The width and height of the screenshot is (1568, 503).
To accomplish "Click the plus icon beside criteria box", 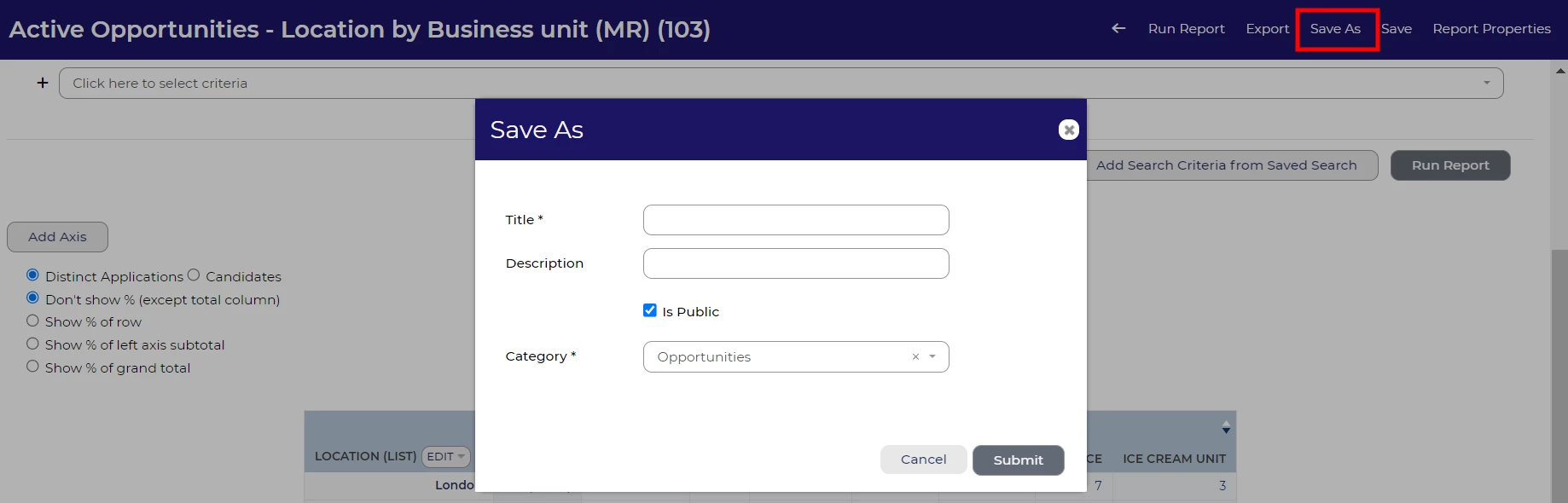I will point(43,83).
